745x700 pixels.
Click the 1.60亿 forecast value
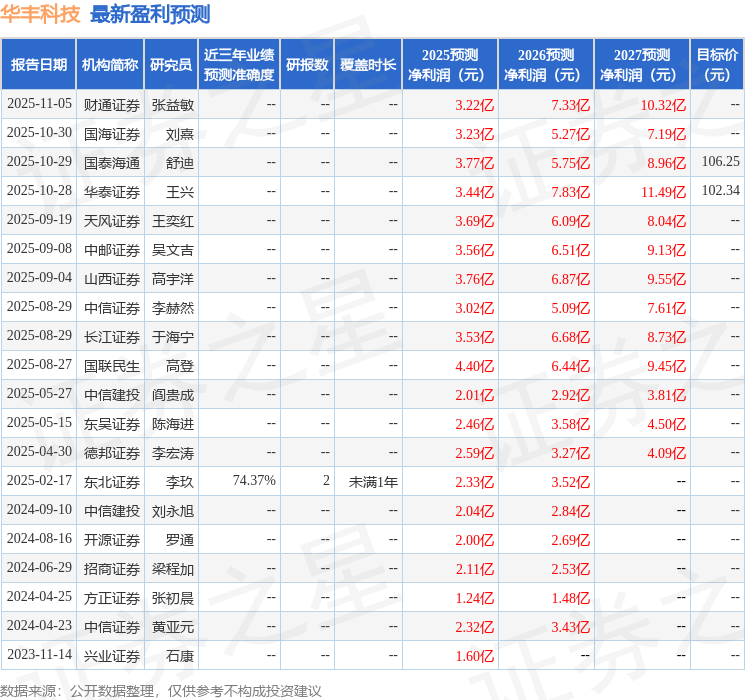coord(475,656)
